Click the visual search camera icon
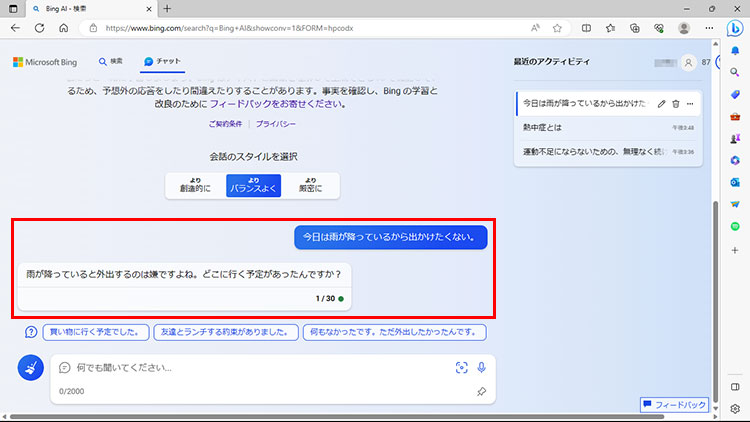 click(461, 367)
